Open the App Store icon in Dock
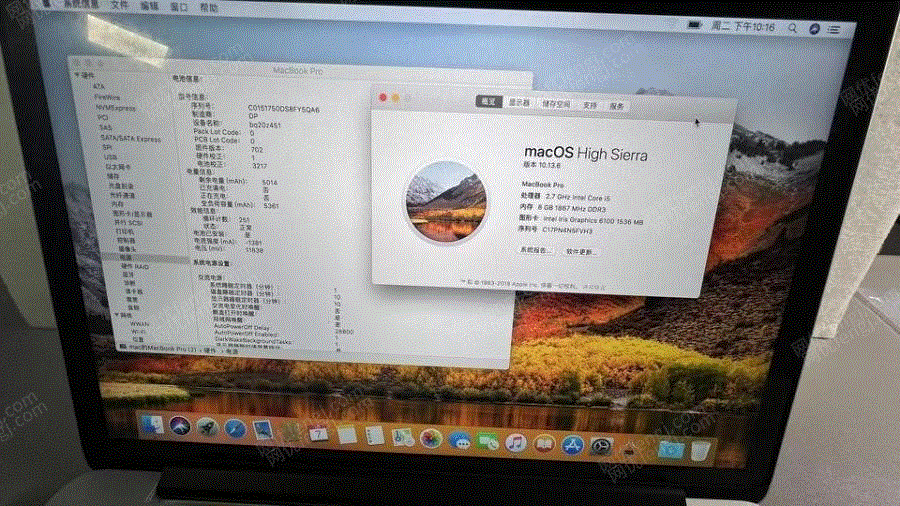This screenshot has height=506, width=900. point(572,445)
